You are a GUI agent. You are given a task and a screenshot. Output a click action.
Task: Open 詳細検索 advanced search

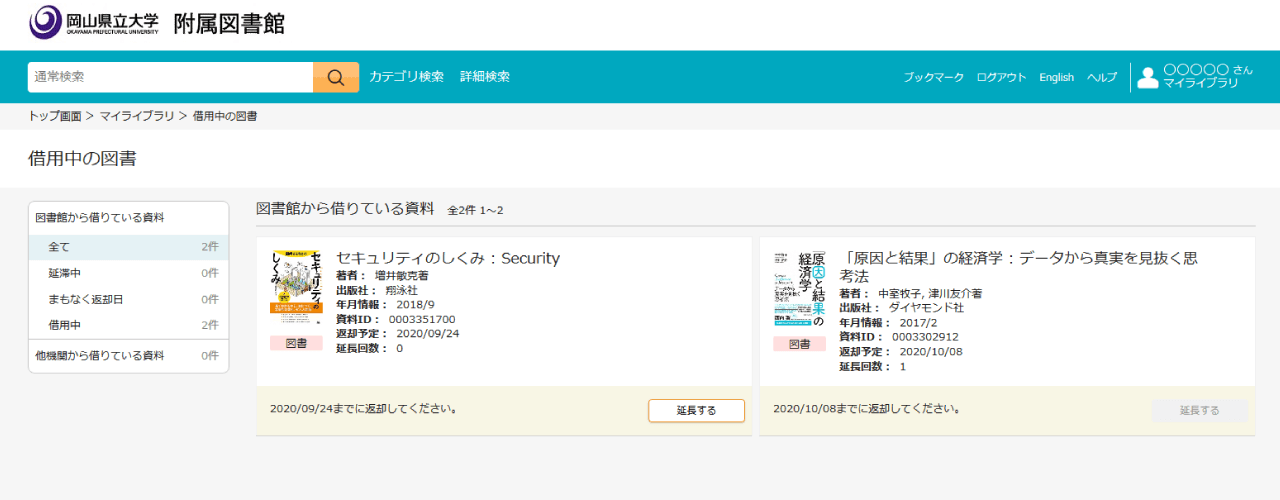[485, 77]
